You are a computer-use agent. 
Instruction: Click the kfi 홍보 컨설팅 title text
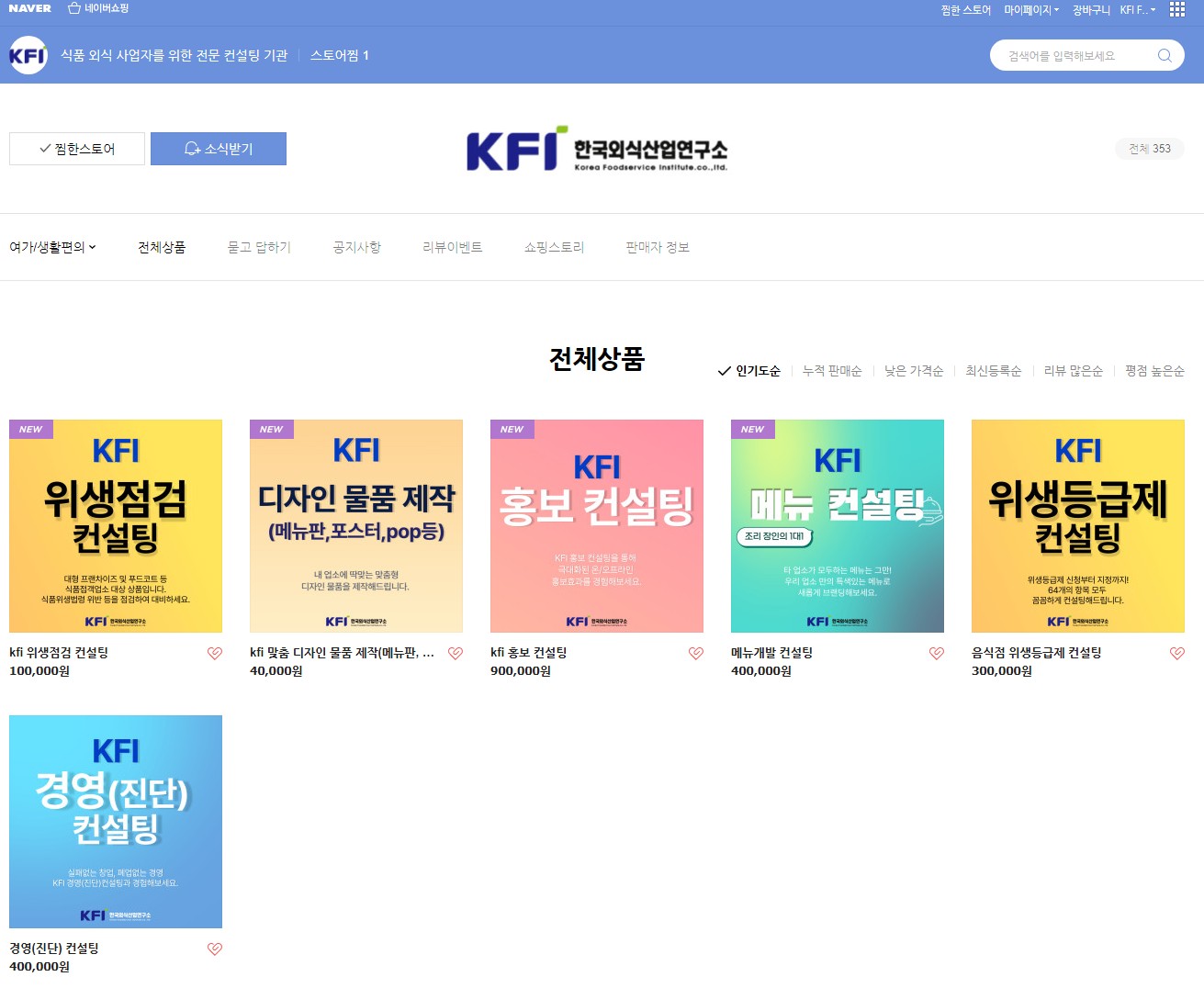coord(529,653)
